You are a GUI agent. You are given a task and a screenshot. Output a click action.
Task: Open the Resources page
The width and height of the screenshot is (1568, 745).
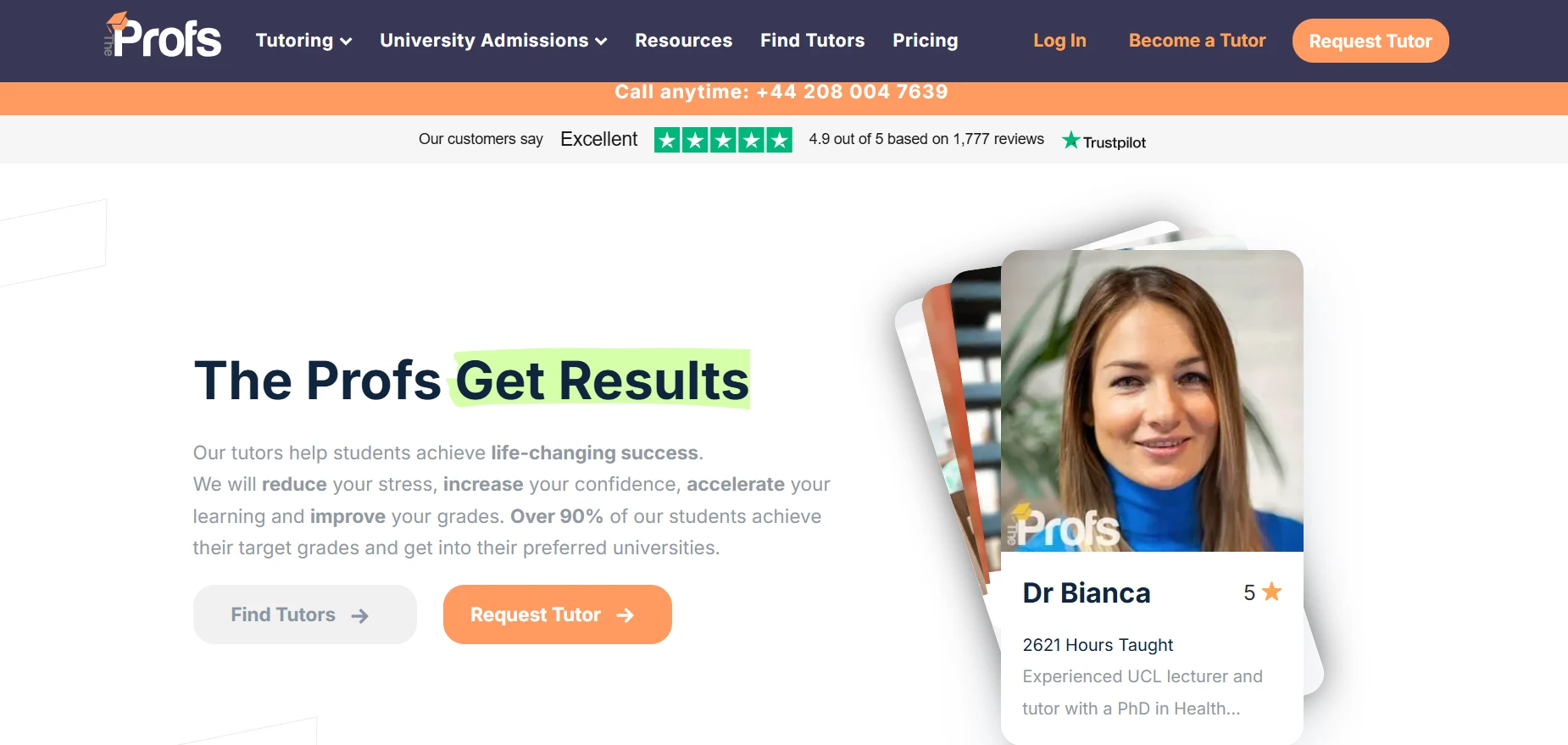point(683,41)
